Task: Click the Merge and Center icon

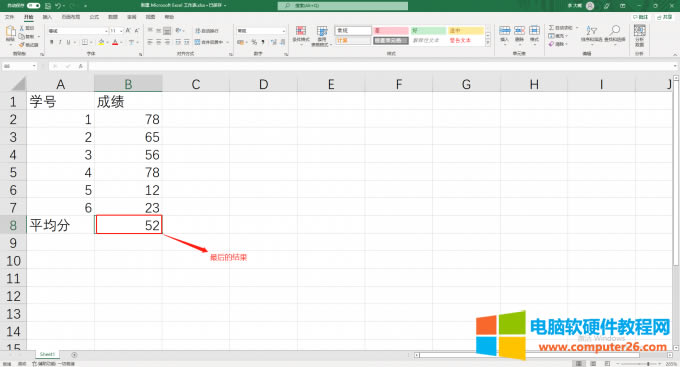Action: (x=197, y=42)
